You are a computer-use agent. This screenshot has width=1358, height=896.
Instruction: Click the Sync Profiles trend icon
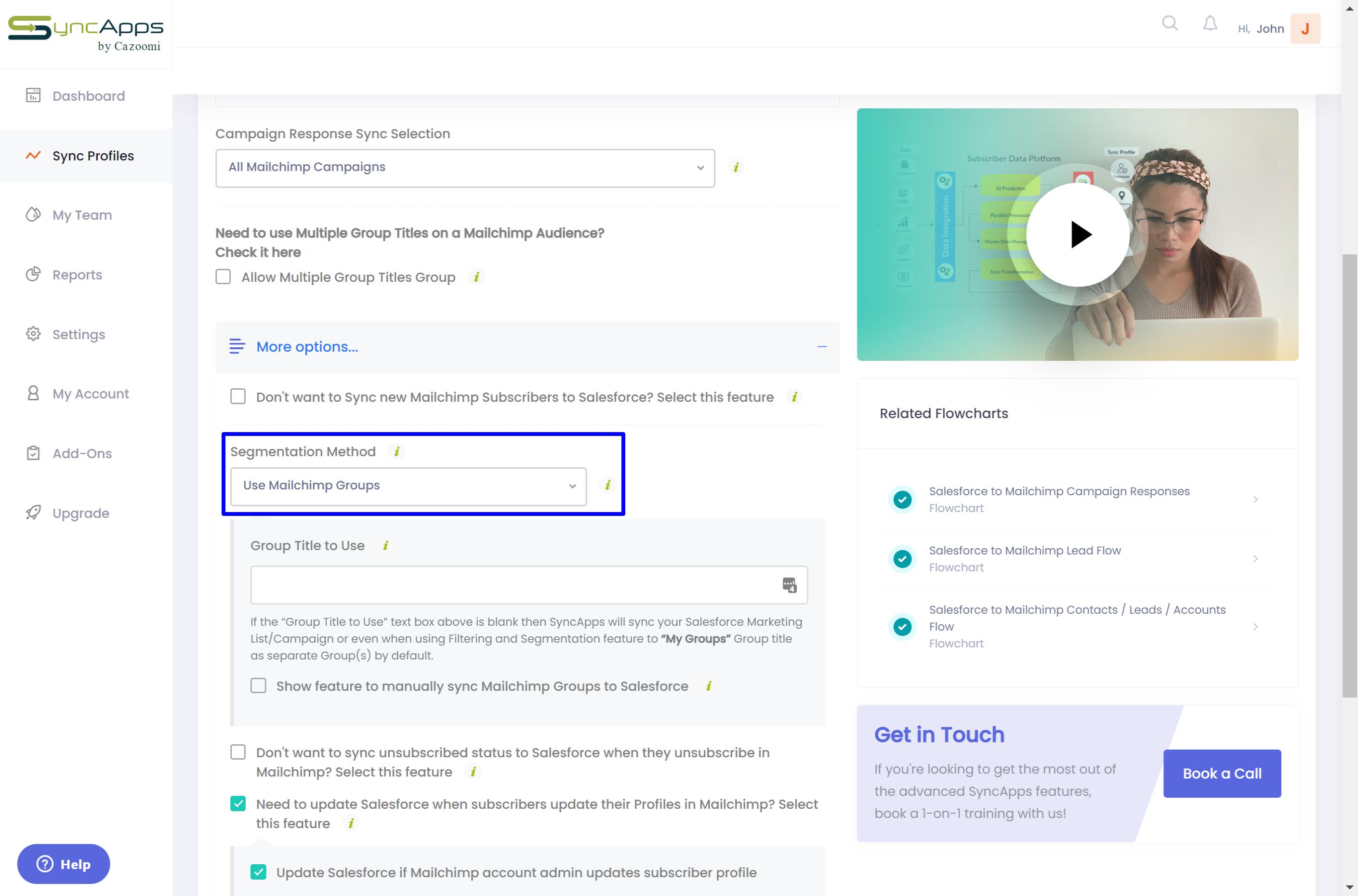pos(33,156)
